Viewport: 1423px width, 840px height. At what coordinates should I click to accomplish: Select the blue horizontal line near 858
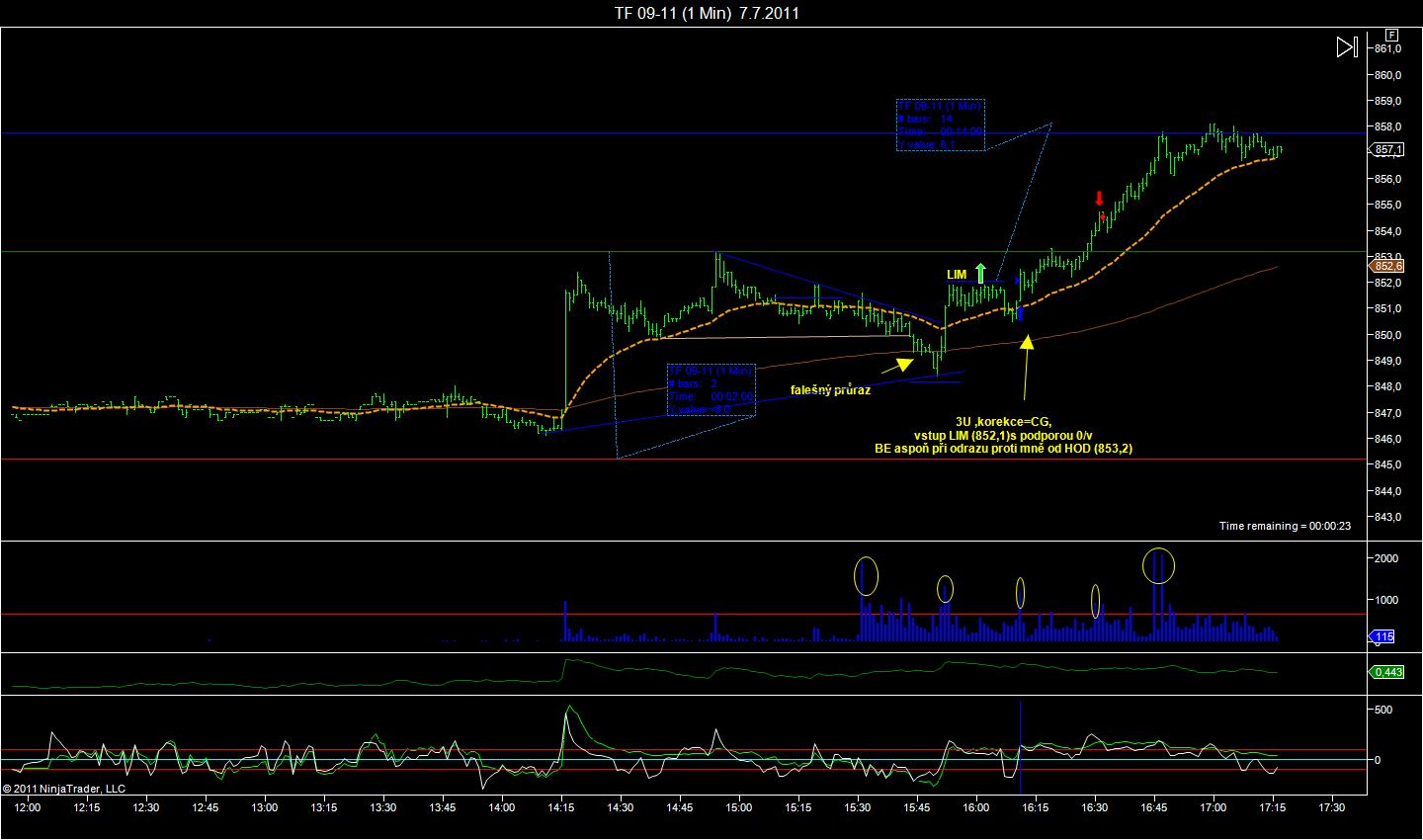[x=684, y=132]
